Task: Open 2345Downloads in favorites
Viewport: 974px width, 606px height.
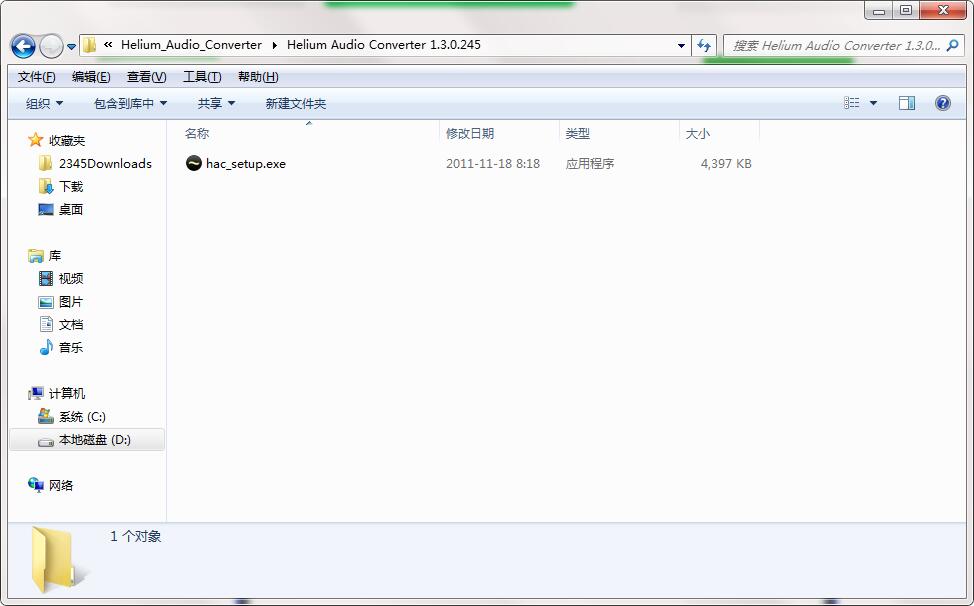Action: [x=106, y=164]
